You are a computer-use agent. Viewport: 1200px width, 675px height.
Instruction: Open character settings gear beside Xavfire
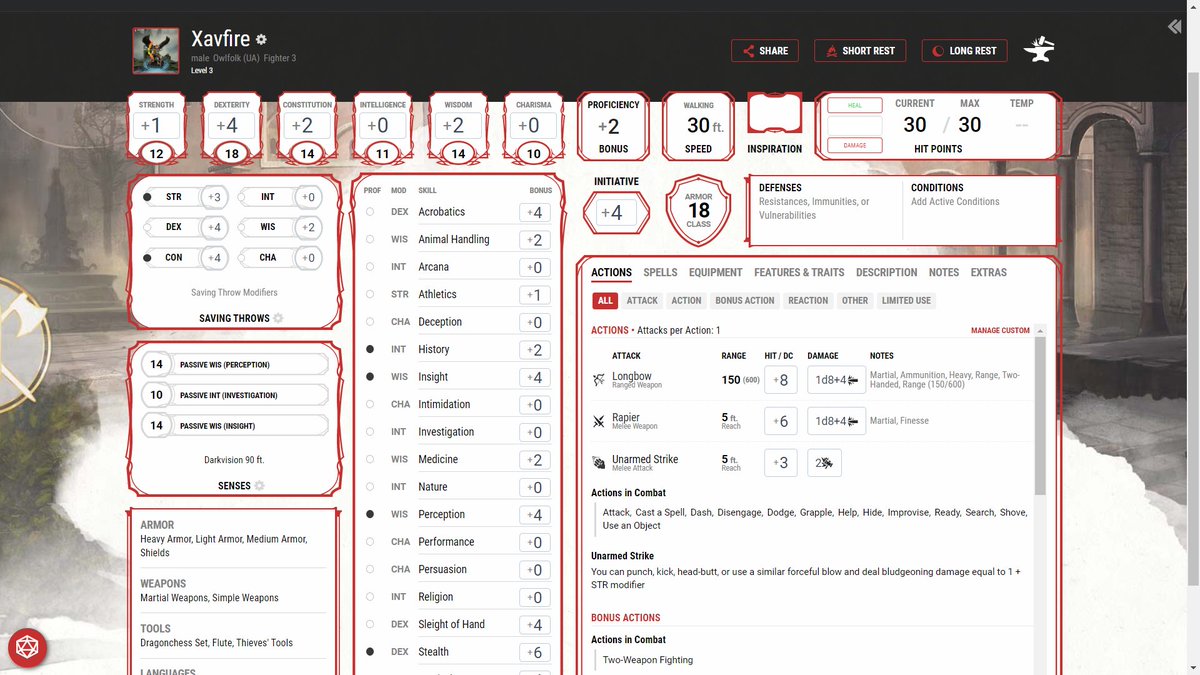[x=261, y=40]
